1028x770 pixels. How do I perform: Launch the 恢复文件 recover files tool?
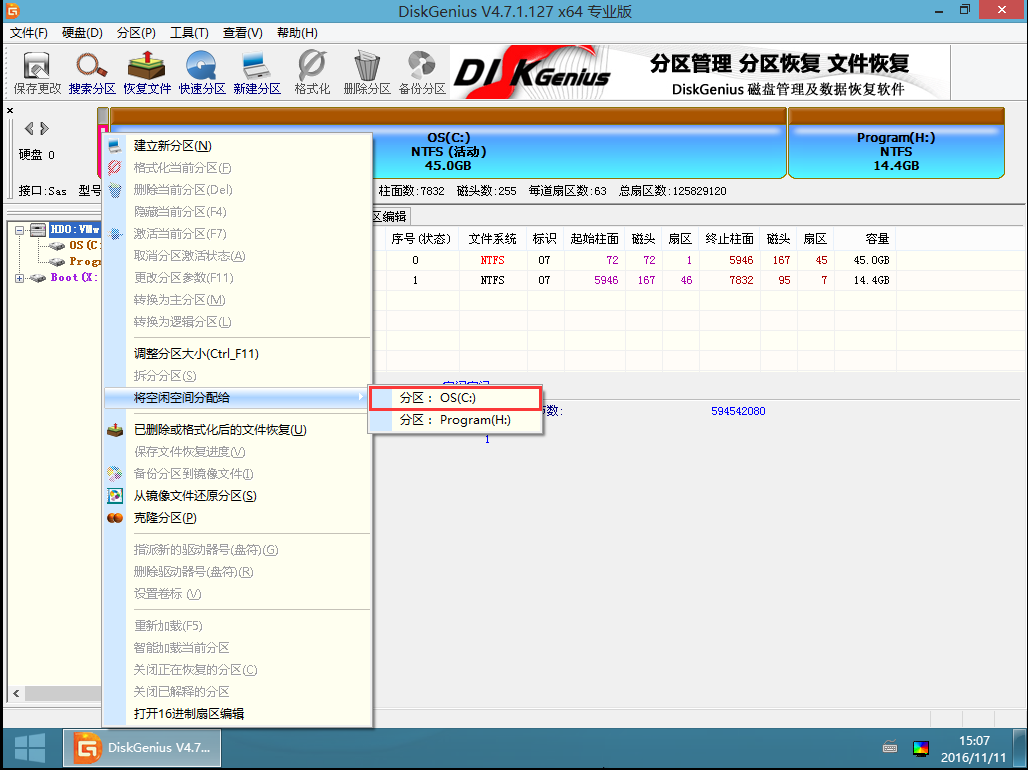147,73
